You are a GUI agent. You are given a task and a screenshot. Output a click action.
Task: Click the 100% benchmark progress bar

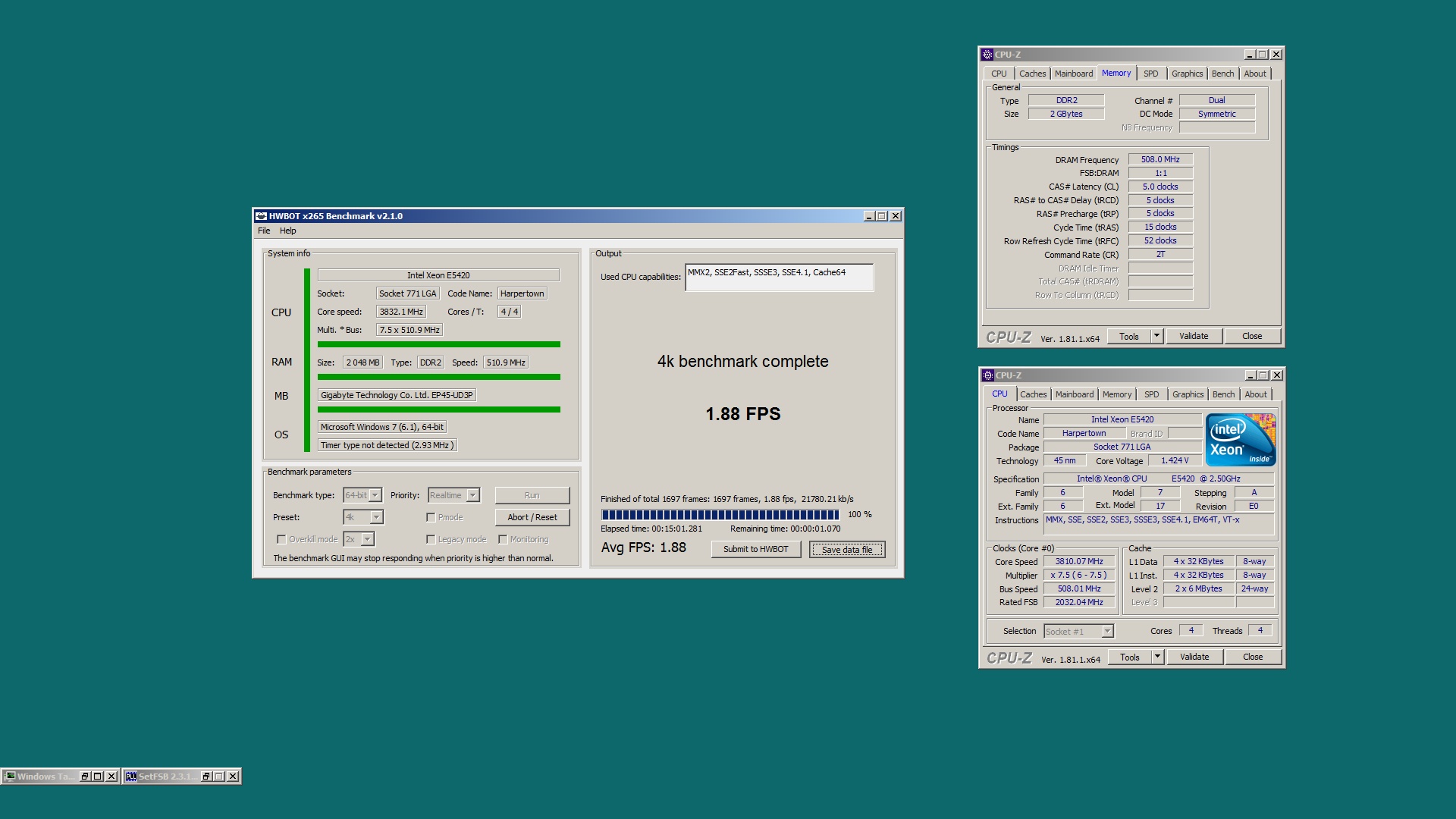[720, 515]
